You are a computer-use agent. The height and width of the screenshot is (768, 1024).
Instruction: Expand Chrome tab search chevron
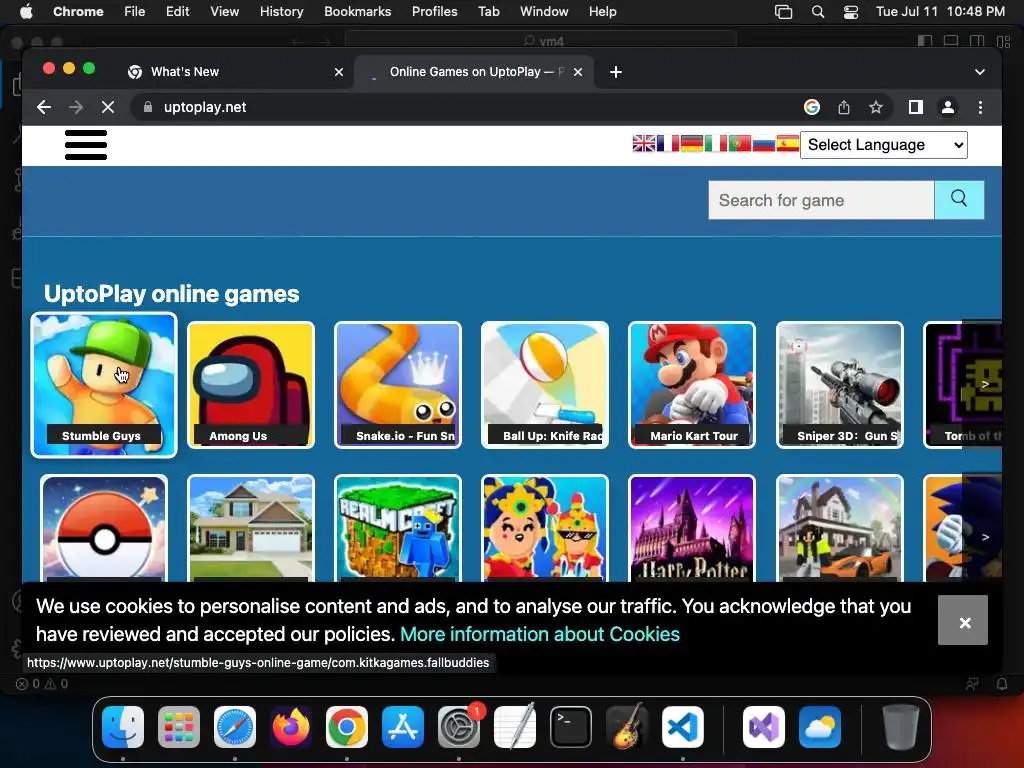(980, 72)
